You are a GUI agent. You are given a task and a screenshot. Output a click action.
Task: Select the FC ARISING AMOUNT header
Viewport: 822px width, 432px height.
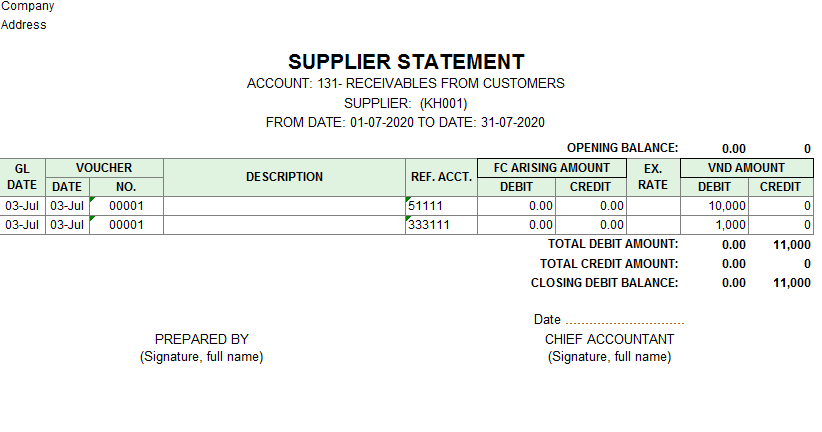coord(552,168)
